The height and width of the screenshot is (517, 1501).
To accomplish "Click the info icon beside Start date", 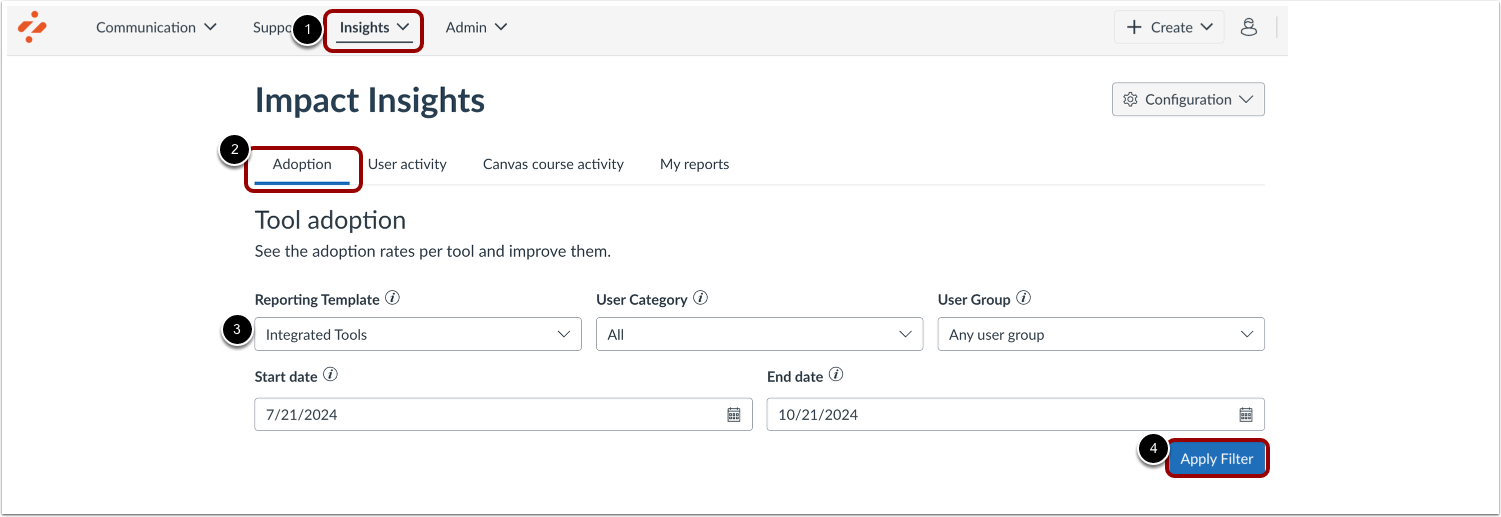I will pyautogui.click(x=331, y=376).
